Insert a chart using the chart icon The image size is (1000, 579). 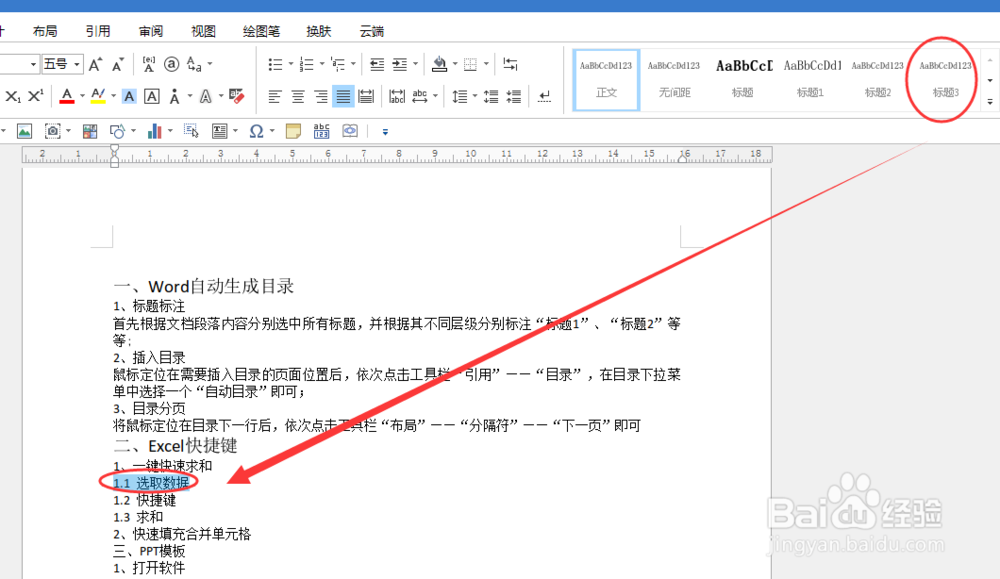coord(156,131)
